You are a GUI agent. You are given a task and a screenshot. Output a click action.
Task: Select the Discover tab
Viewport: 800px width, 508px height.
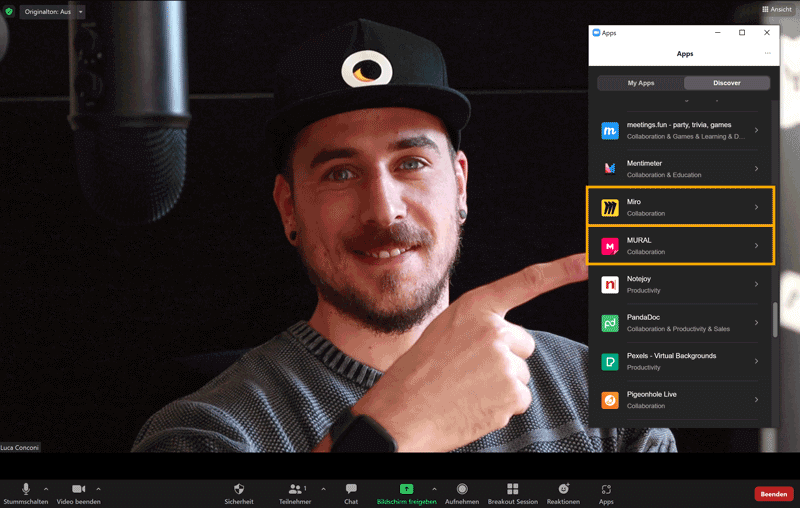coord(727,83)
